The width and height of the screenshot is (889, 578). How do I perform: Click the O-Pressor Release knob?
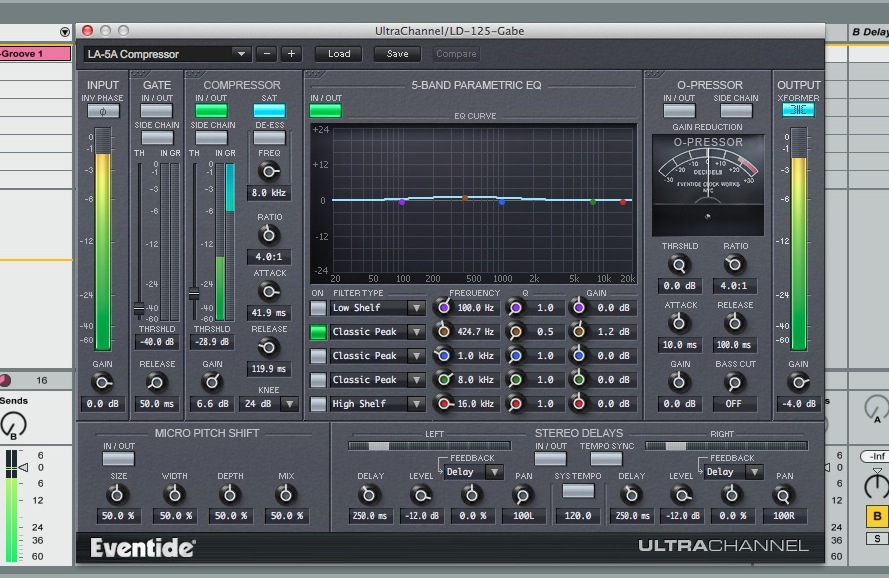click(x=734, y=323)
